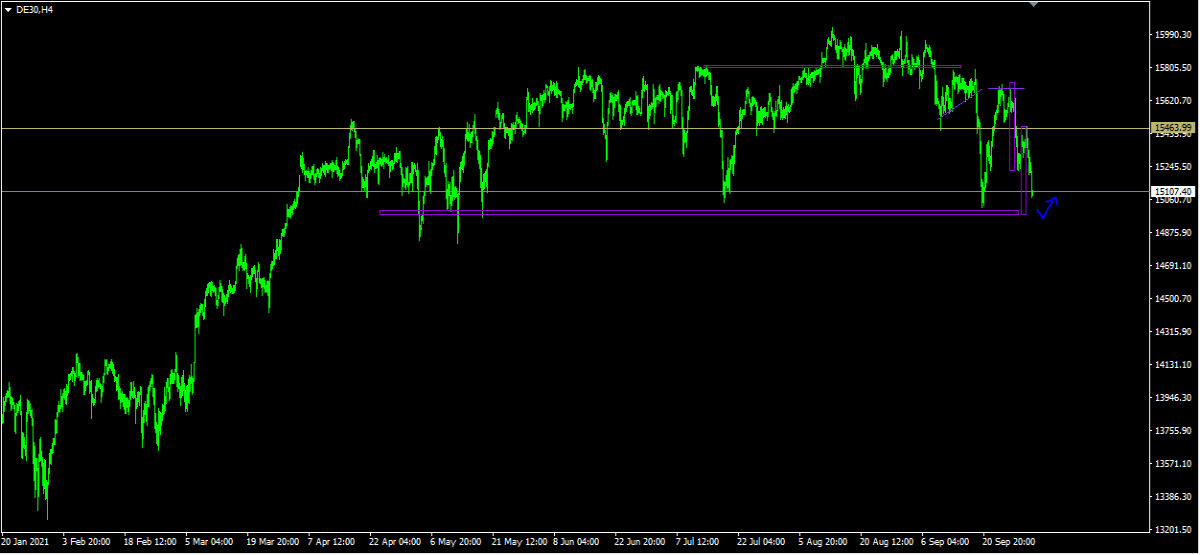
Task: Click the 5 Mar 04:00 time label
Action: (209, 542)
